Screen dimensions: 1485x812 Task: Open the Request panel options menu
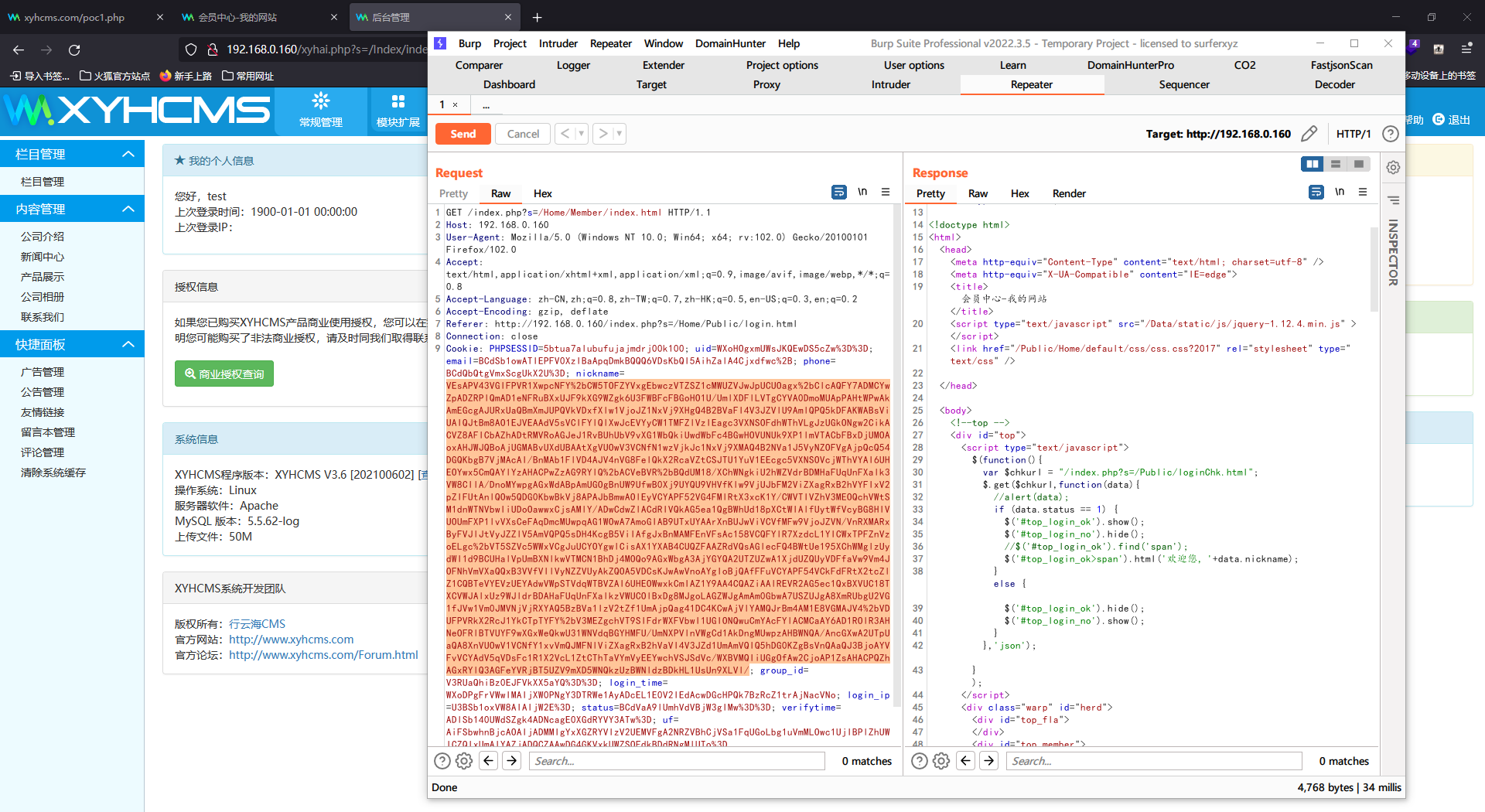coord(886,192)
